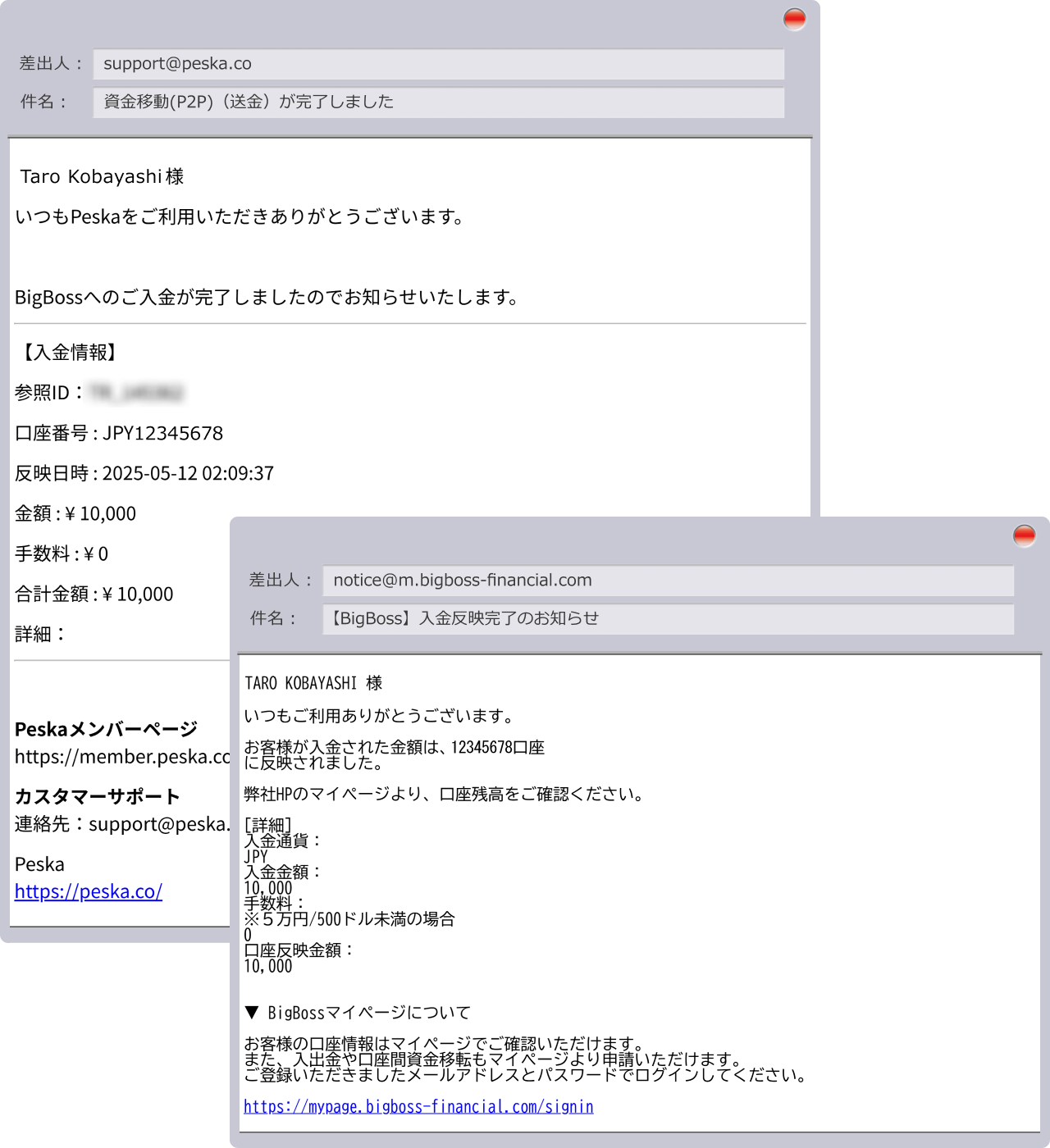
Task: Click the uppercase TARO KOBAYASHI 様 greeting
Action: click(313, 683)
